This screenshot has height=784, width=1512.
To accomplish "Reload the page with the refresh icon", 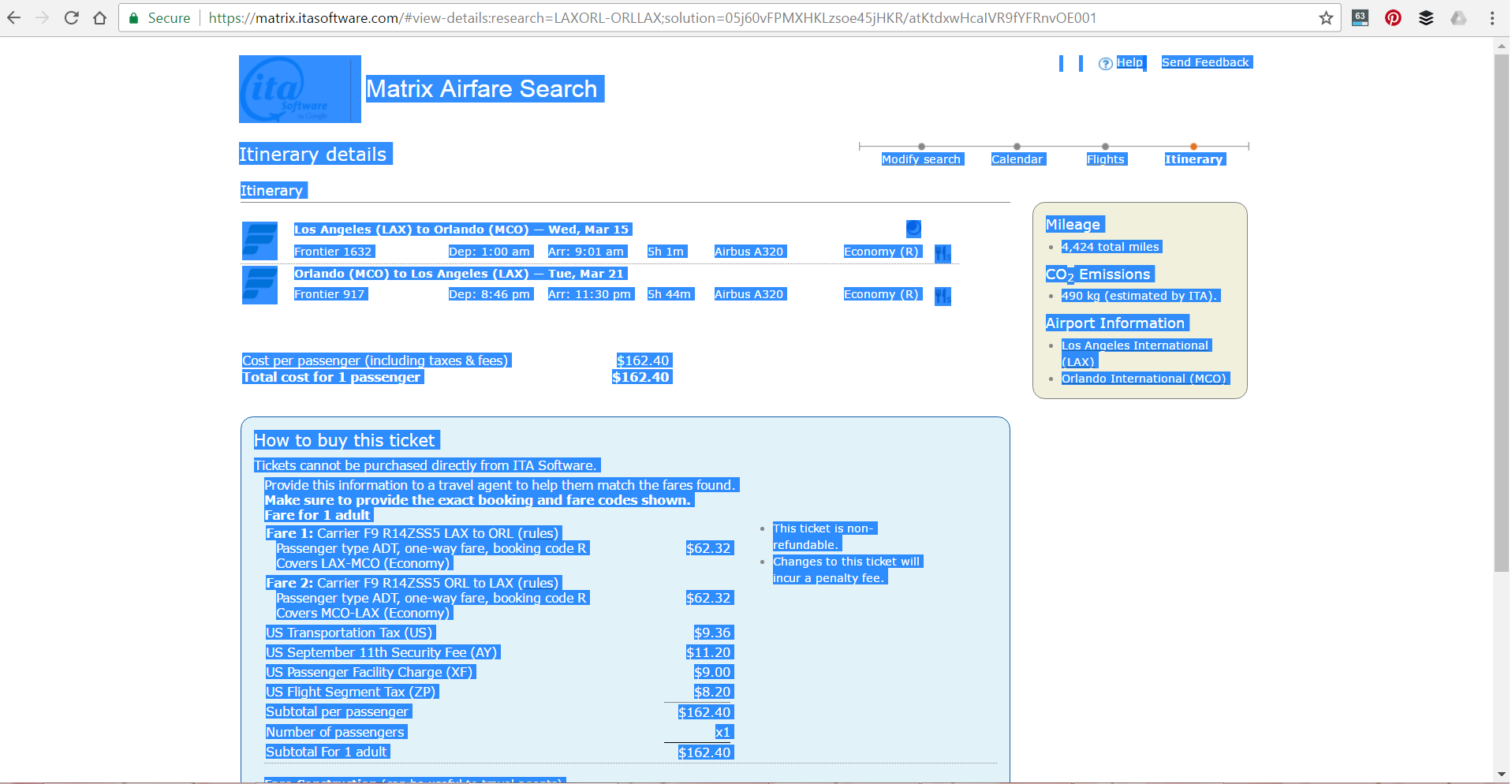I will pyautogui.click(x=71, y=17).
